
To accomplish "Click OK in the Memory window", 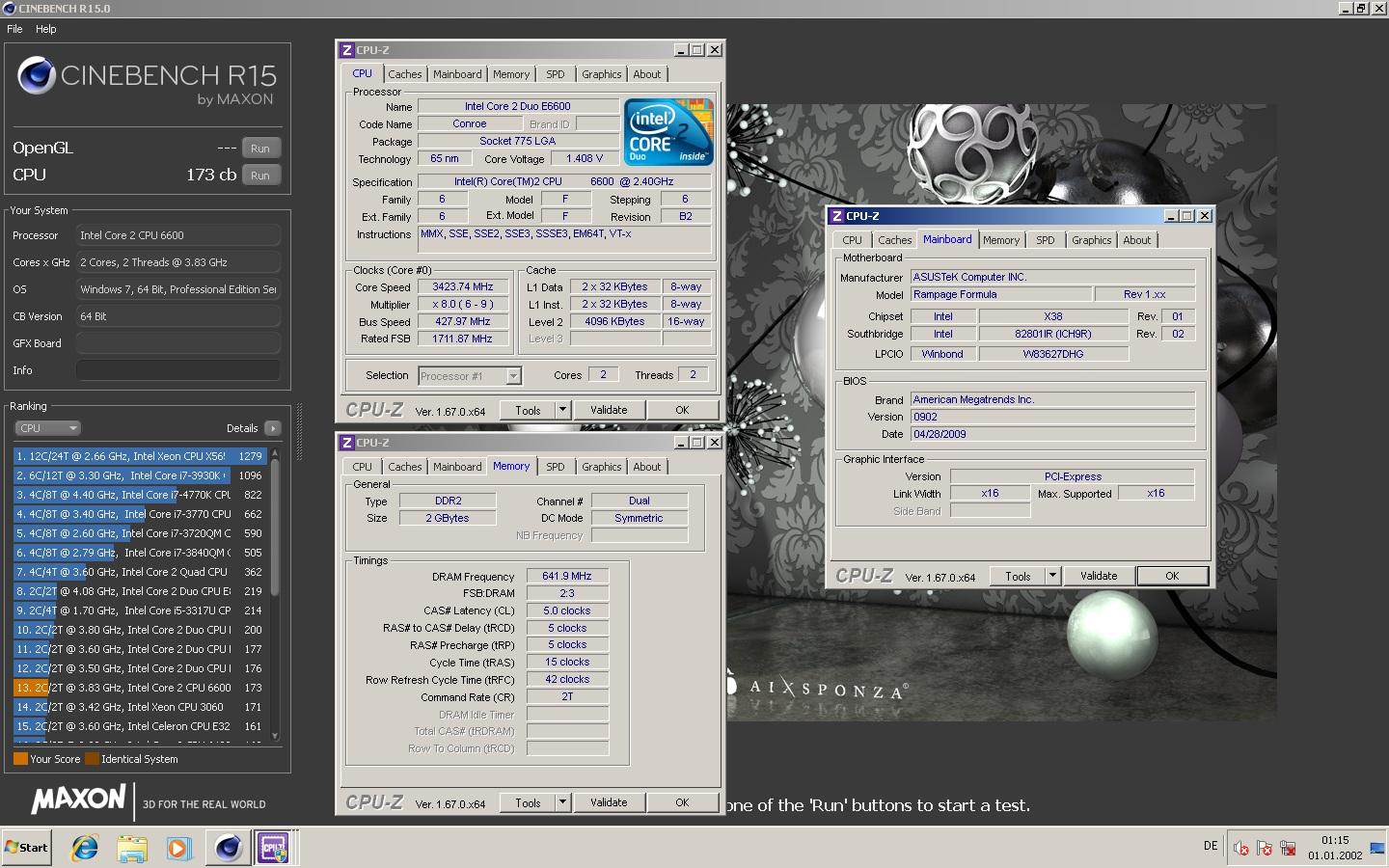I will coord(682,802).
